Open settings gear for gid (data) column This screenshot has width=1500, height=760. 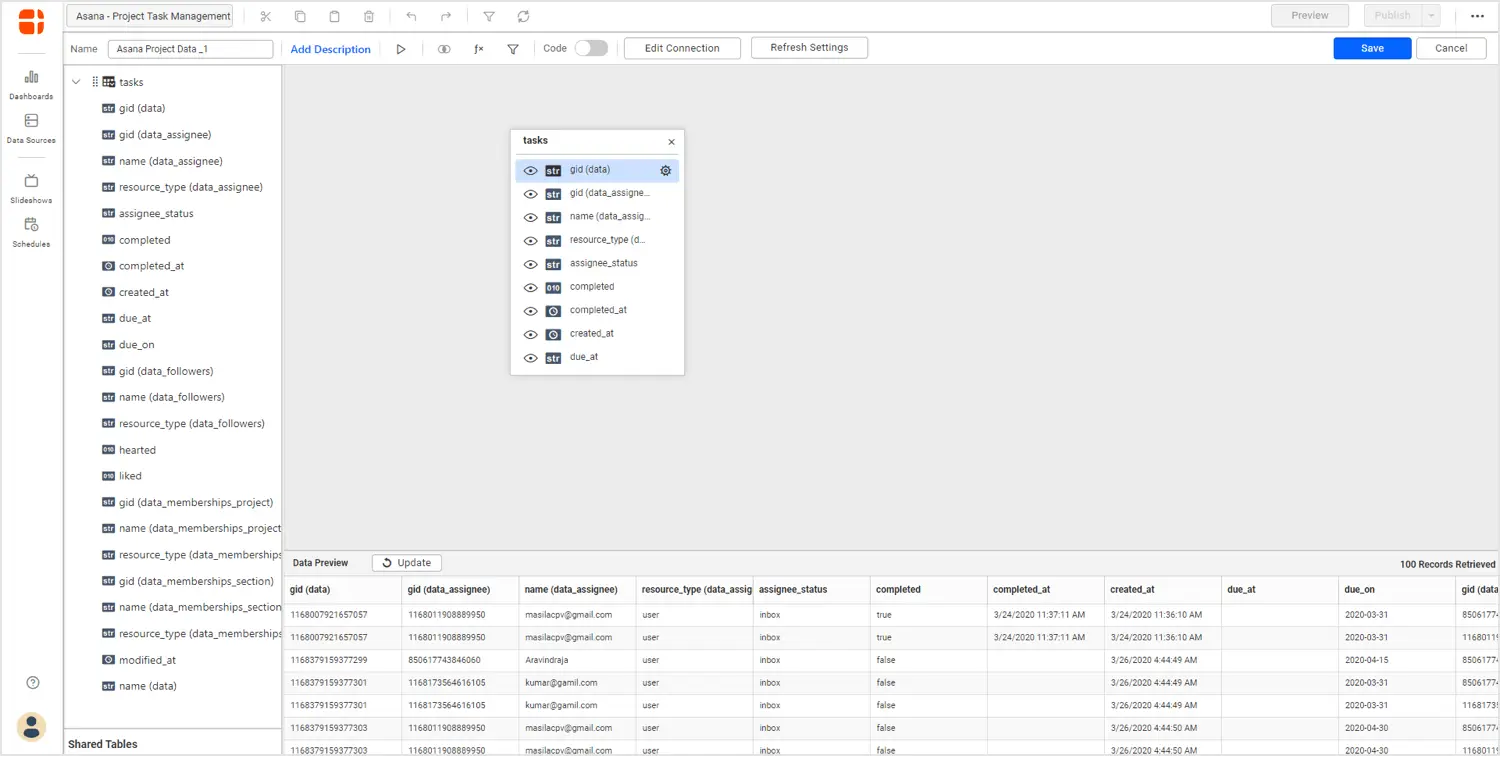[665, 171]
